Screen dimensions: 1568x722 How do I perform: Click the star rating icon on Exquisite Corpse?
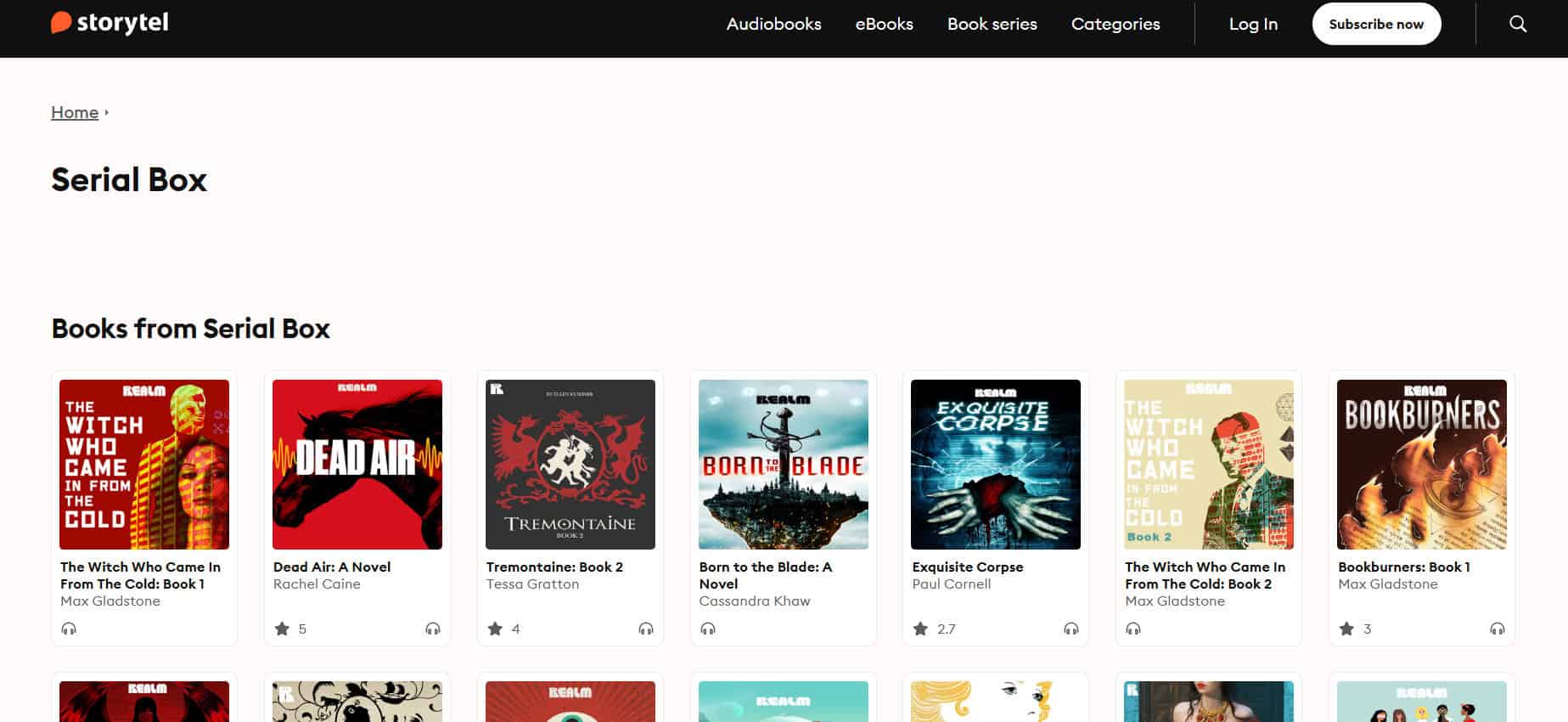[x=920, y=629]
